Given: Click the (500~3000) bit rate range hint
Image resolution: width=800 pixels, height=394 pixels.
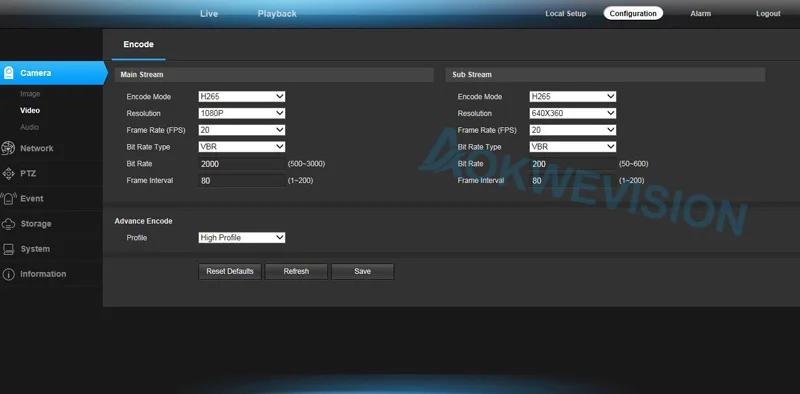Looking at the screenshot, I should click(x=306, y=164).
